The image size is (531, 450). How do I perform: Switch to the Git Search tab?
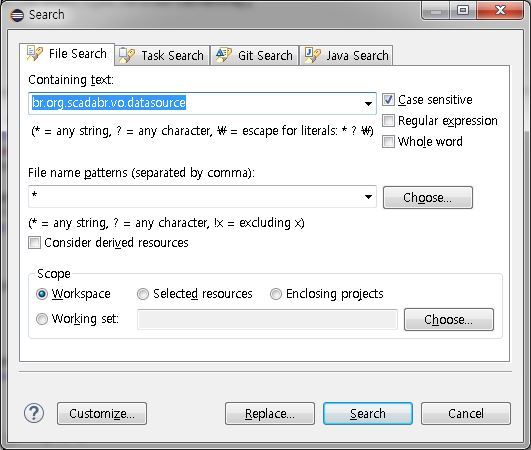click(x=255, y=55)
